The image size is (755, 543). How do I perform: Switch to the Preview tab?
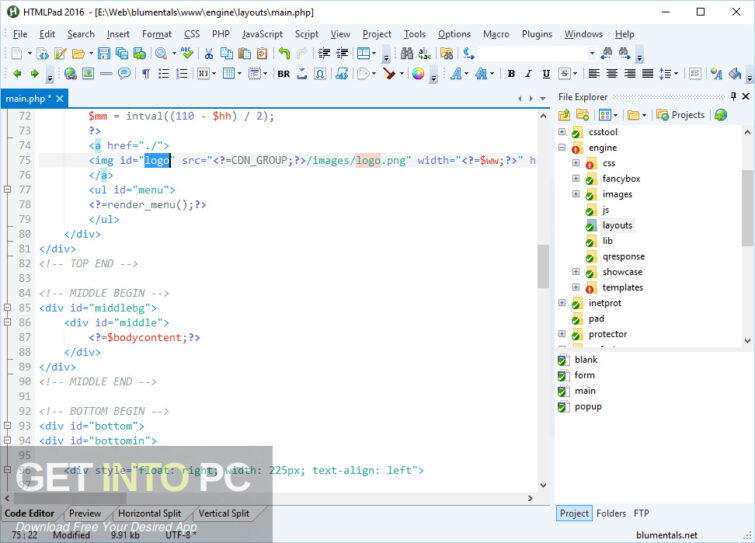tap(85, 513)
